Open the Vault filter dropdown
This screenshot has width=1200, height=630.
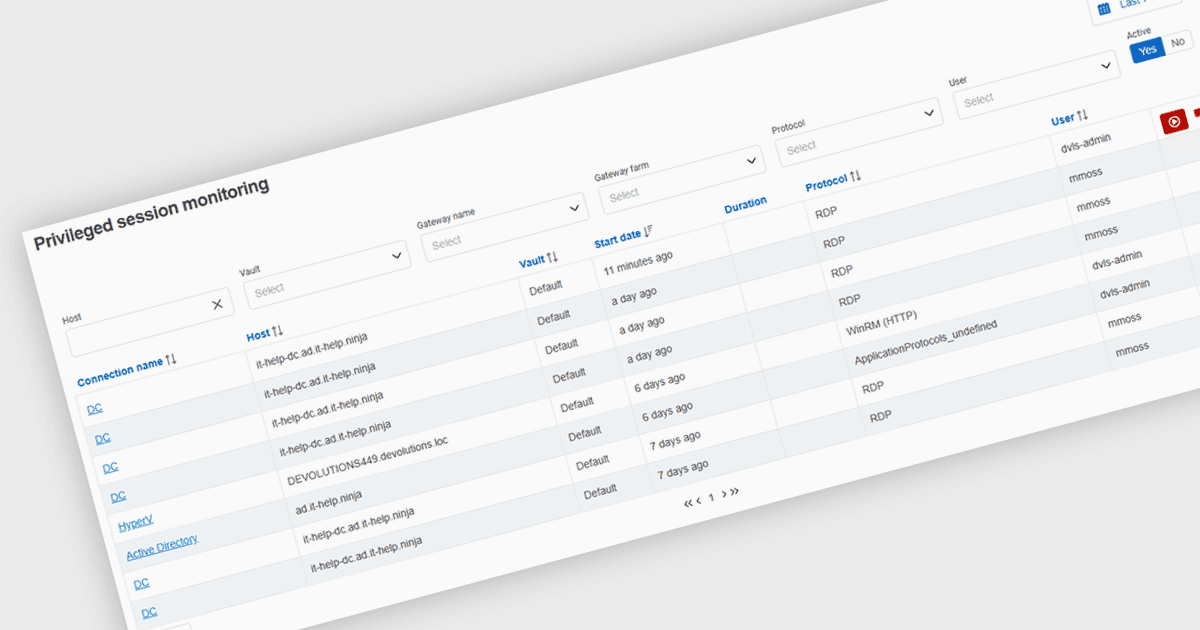pos(325,273)
